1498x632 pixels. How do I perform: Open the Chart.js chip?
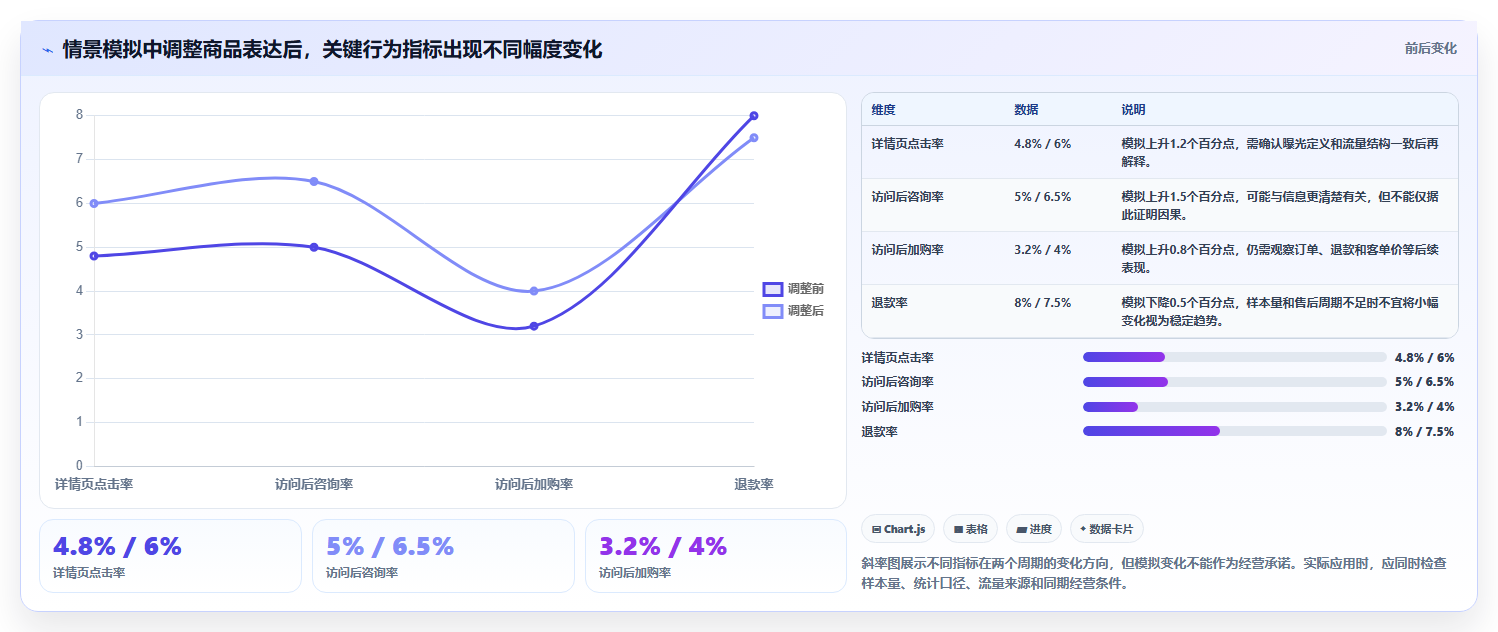point(898,529)
